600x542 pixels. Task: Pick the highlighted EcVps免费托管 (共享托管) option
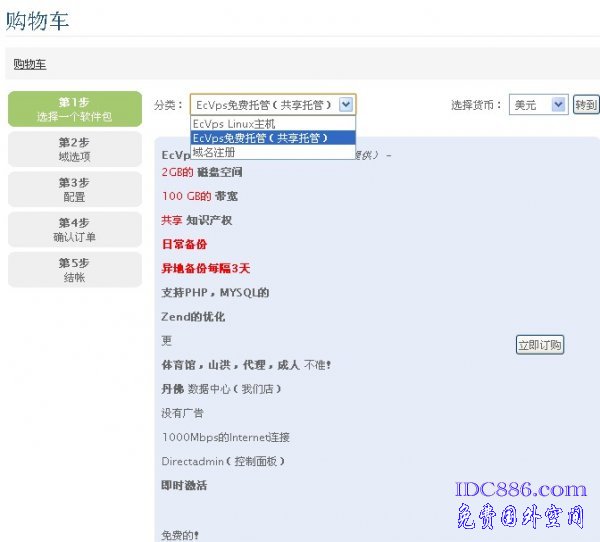(260, 138)
